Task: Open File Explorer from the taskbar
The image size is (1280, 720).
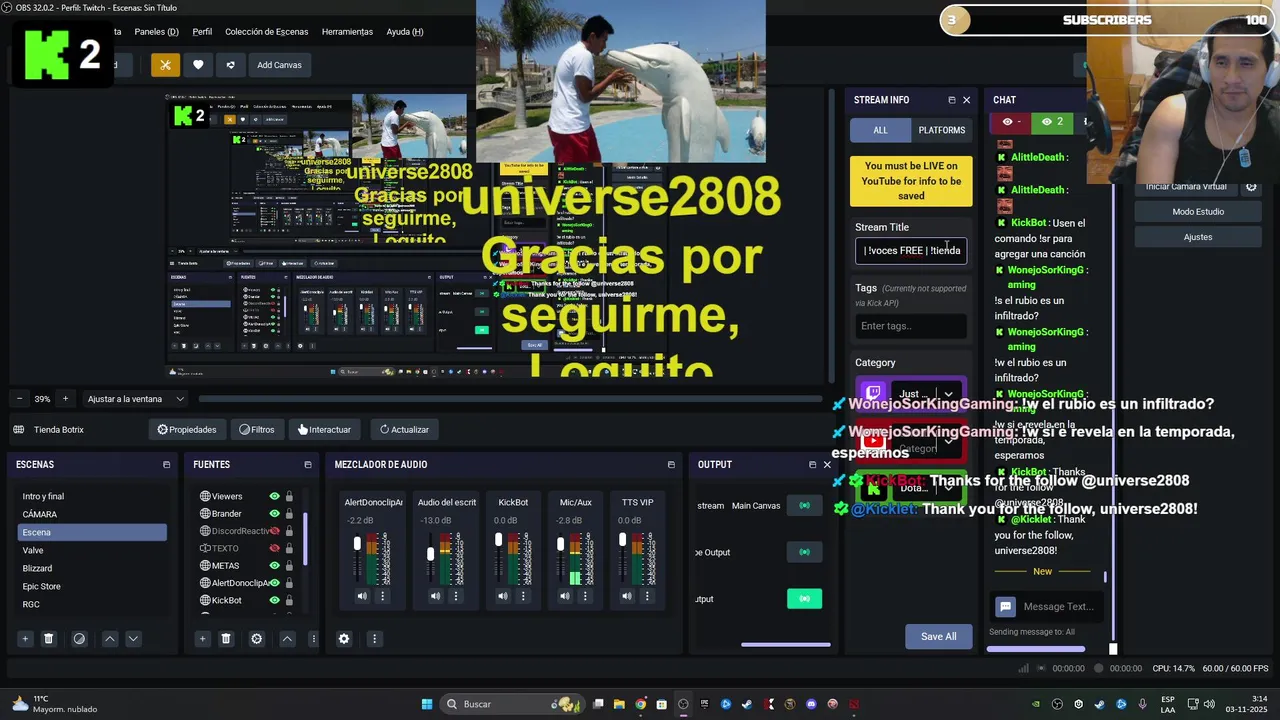Action: pyautogui.click(x=619, y=704)
